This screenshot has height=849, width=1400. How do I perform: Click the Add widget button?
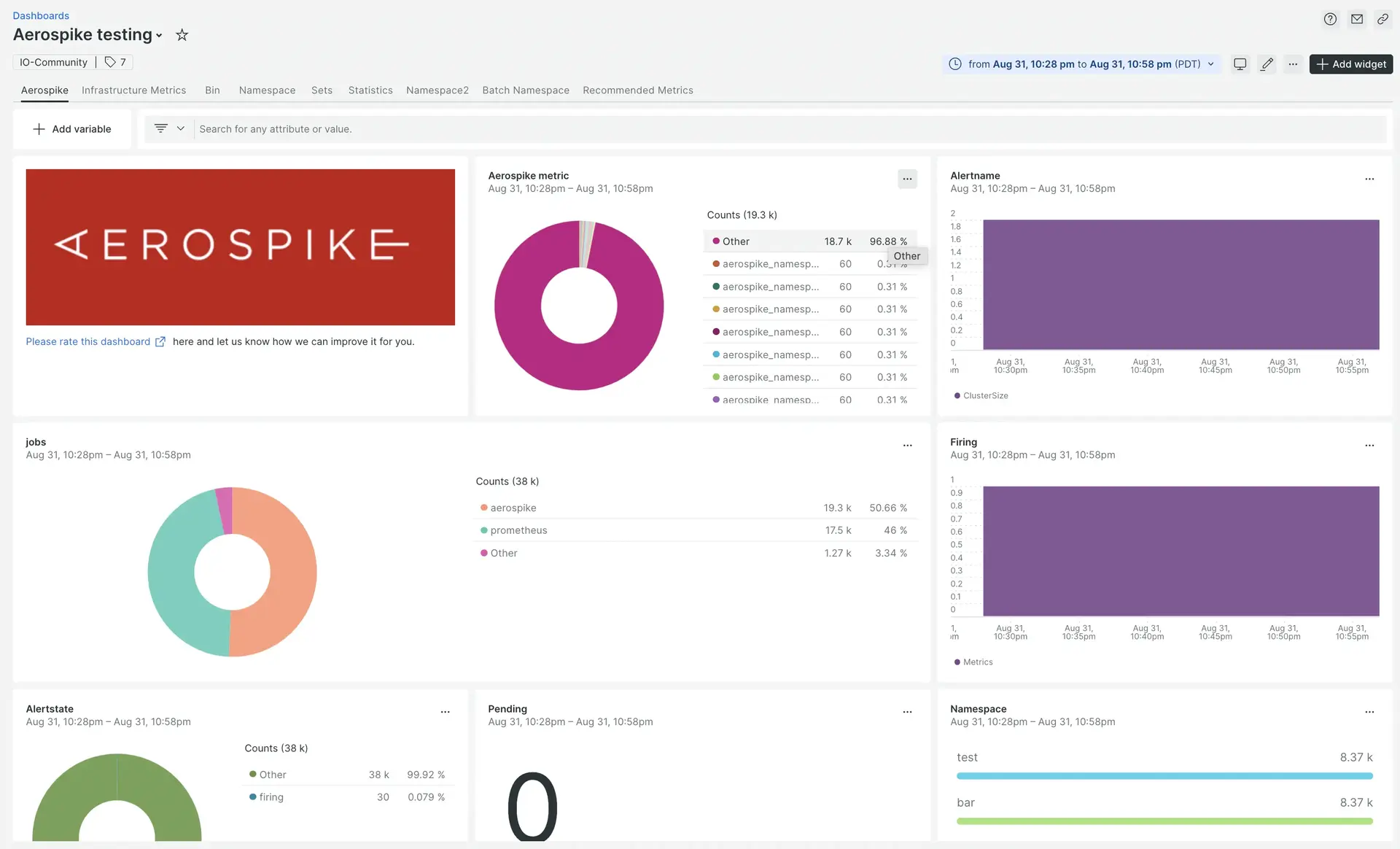tap(1351, 64)
